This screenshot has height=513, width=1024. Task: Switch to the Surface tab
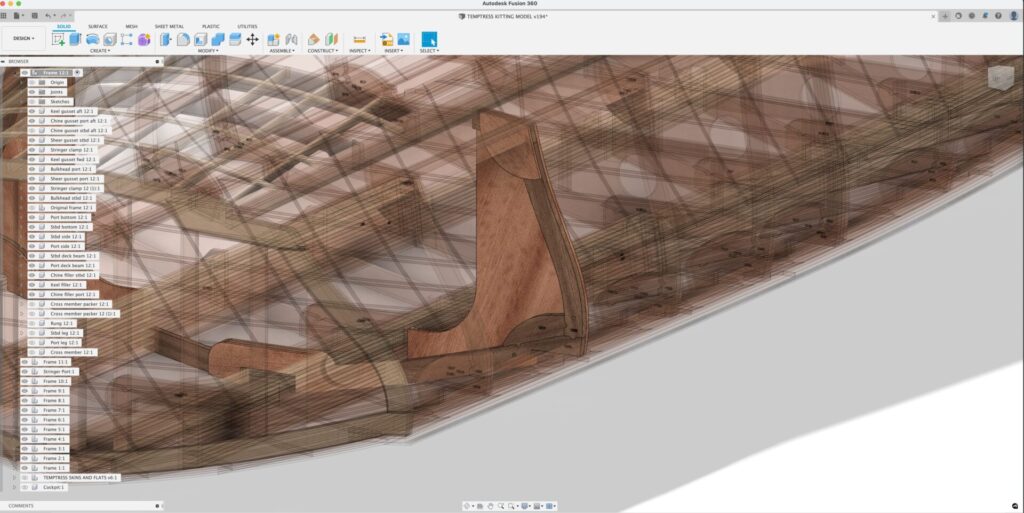[x=98, y=26]
